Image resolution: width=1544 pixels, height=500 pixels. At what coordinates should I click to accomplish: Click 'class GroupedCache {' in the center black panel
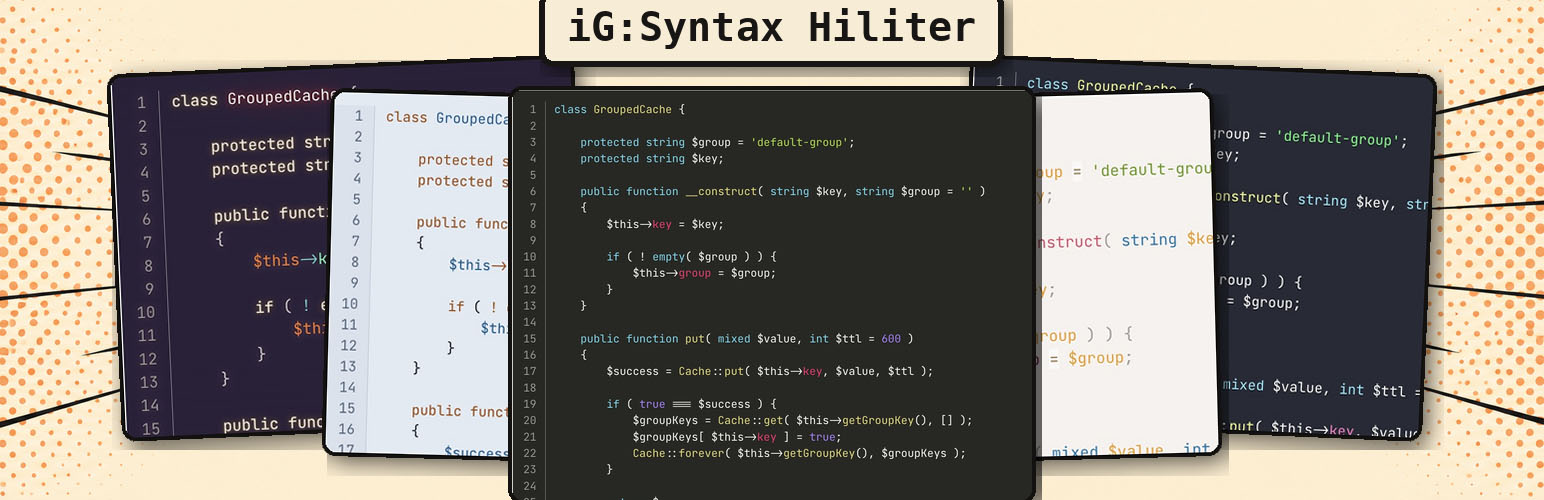click(619, 109)
